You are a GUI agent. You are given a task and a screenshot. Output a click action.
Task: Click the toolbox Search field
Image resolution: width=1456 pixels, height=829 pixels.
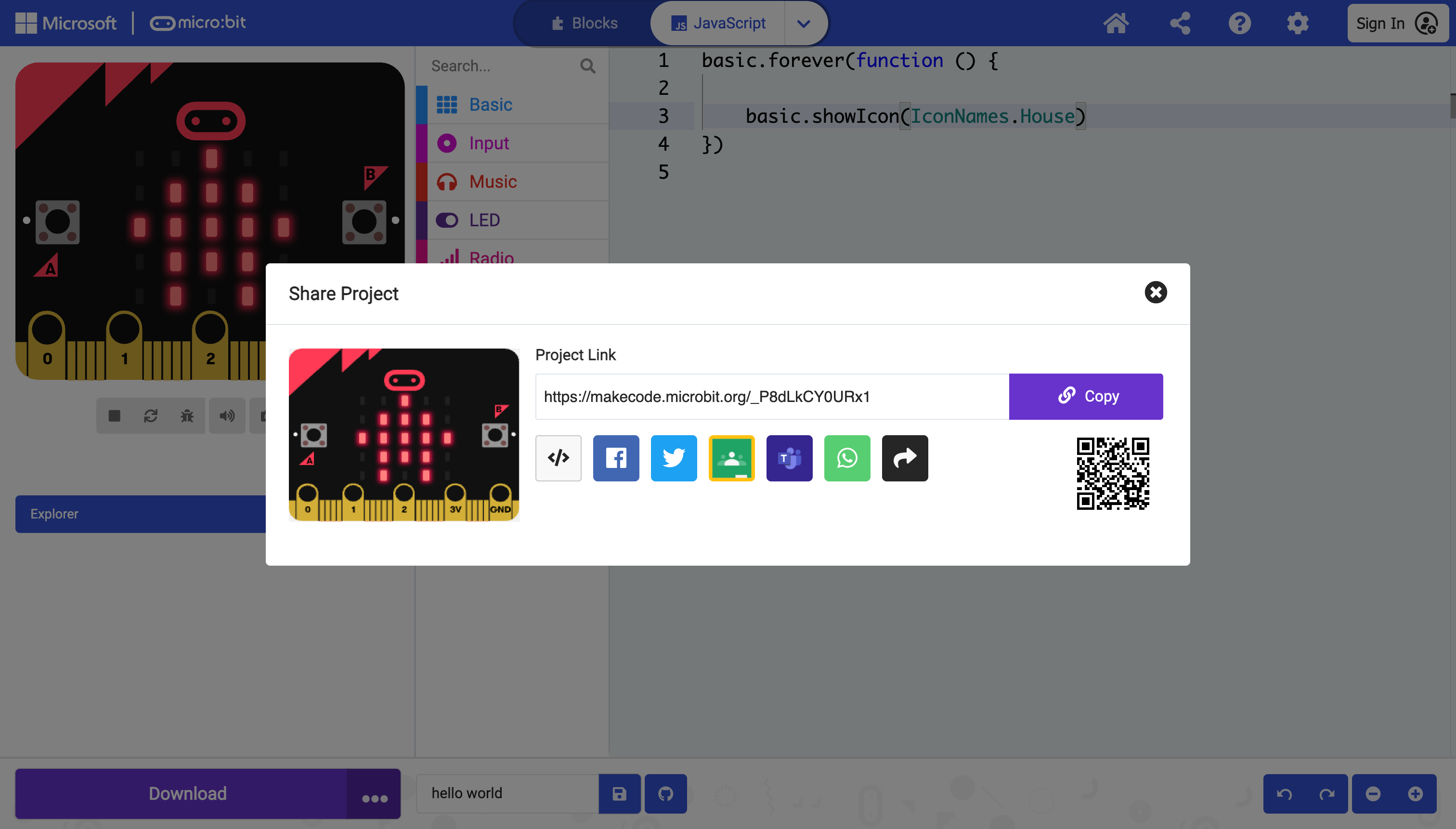pos(501,66)
